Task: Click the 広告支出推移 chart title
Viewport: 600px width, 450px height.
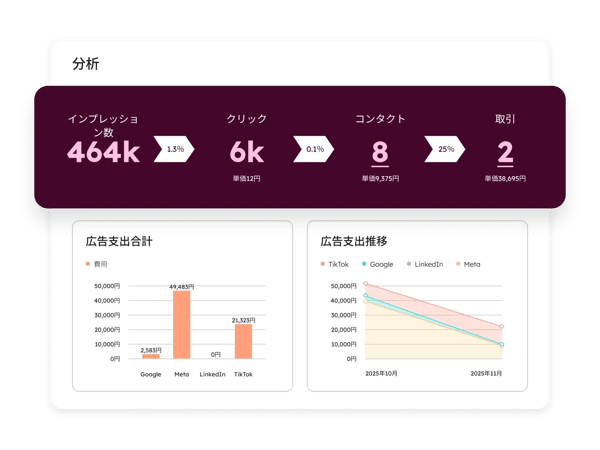Action: click(x=354, y=241)
